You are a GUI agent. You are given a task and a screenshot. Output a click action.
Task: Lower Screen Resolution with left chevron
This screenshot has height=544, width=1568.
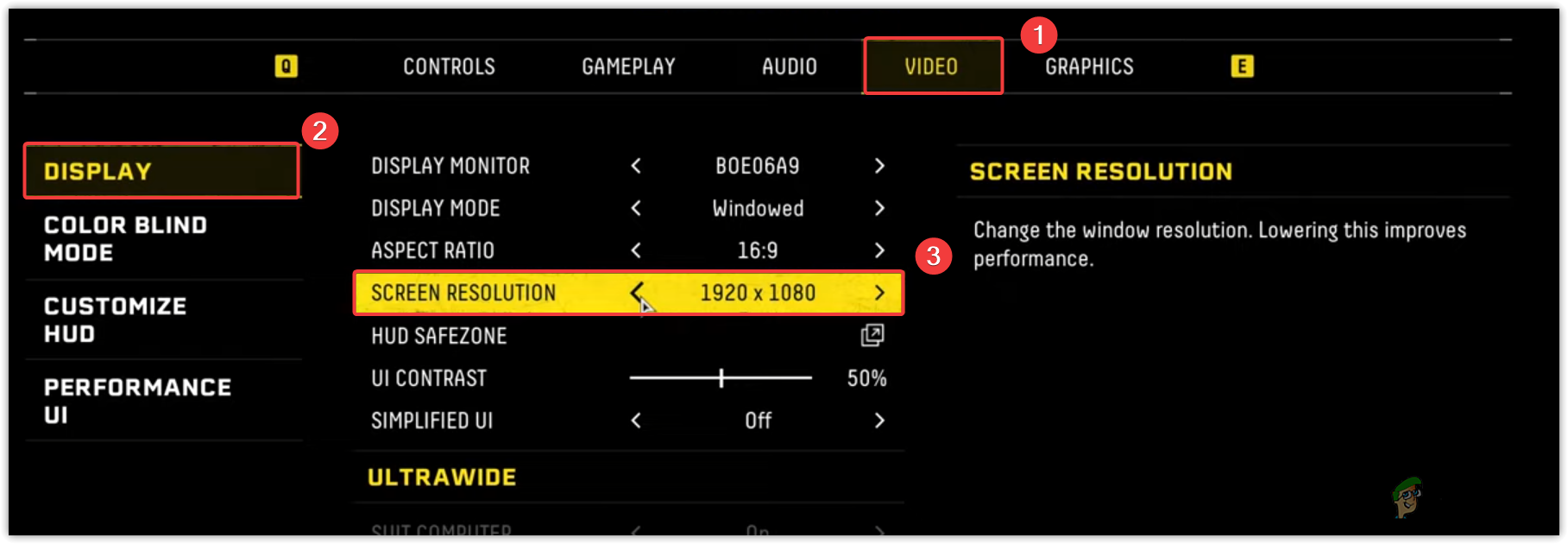coord(636,293)
